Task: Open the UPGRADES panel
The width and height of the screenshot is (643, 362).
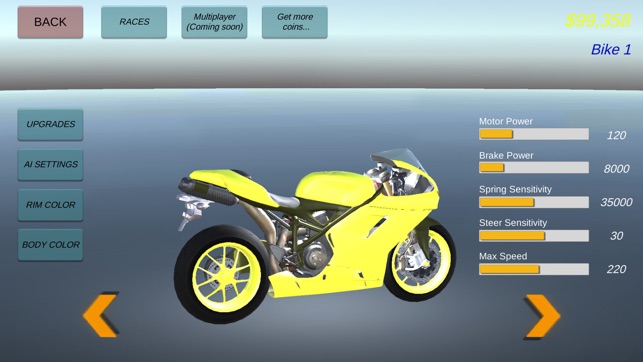Action: pyautogui.click(x=50, y=125)
